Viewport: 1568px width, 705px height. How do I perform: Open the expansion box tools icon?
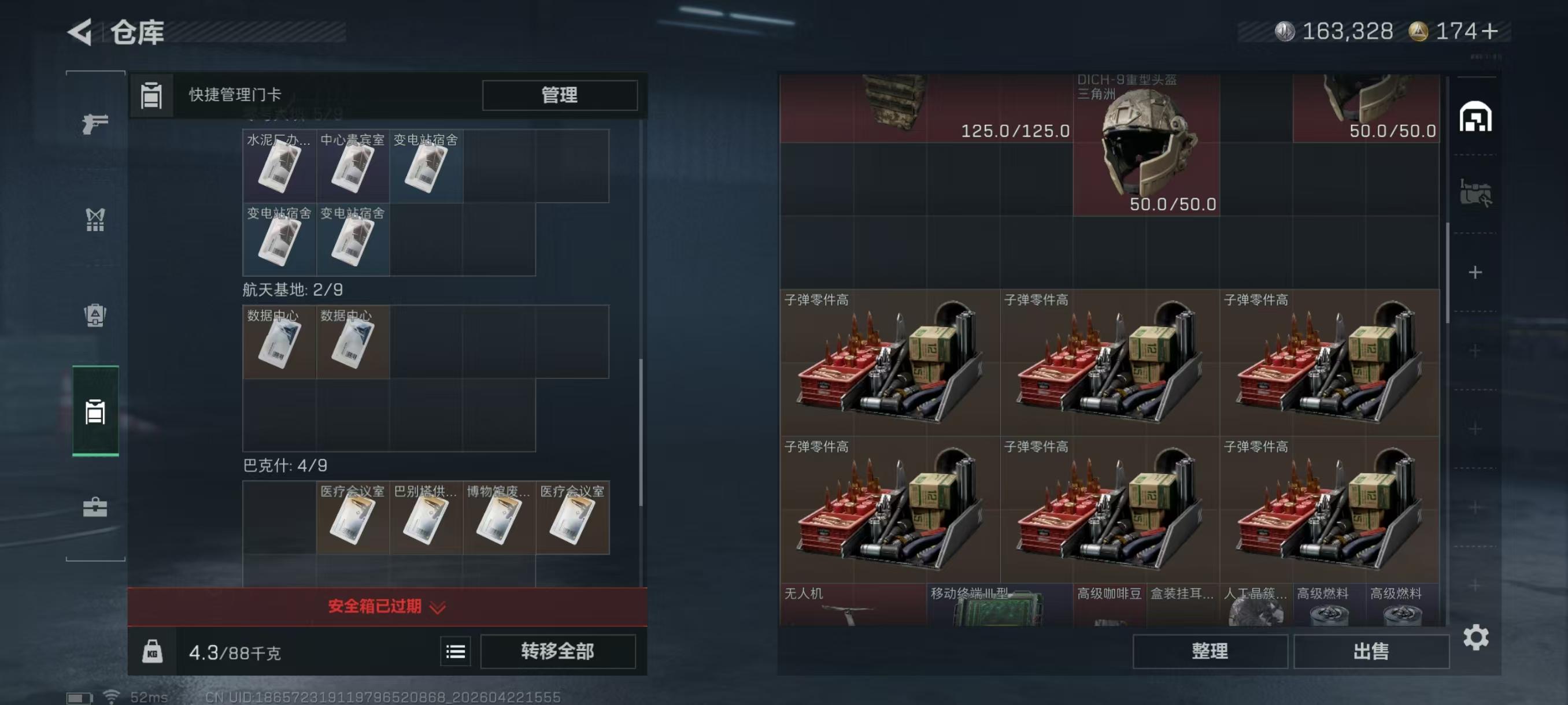coord(1475,194)
